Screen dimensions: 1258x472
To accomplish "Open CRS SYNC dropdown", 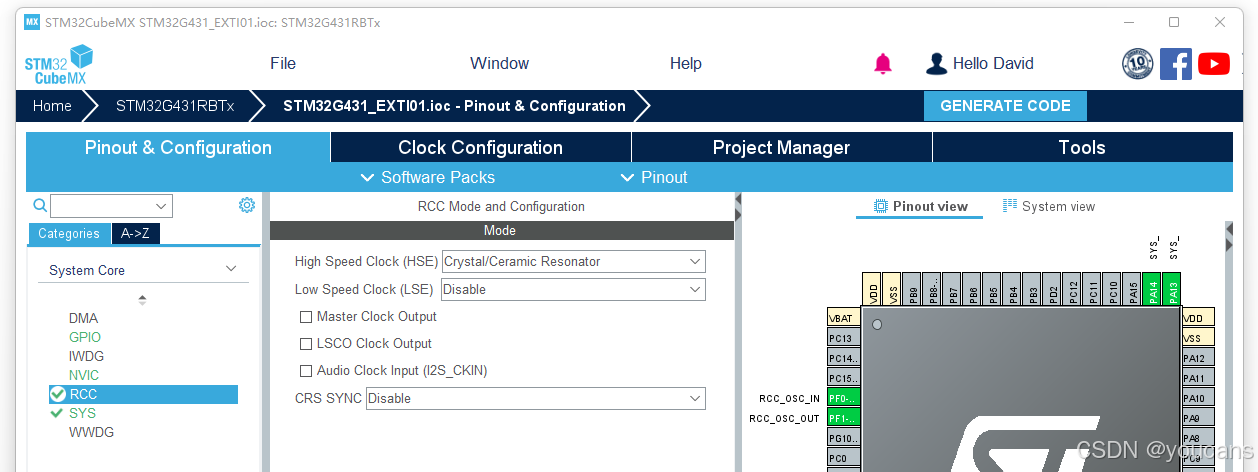I will coord(536,398).
